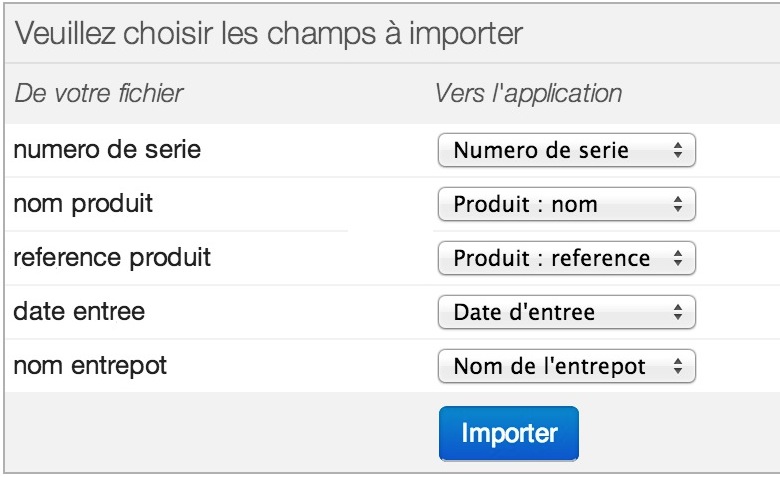Expand the Produit : nom dropdown
Screen dimensions: 780x477
coord(567,204)
